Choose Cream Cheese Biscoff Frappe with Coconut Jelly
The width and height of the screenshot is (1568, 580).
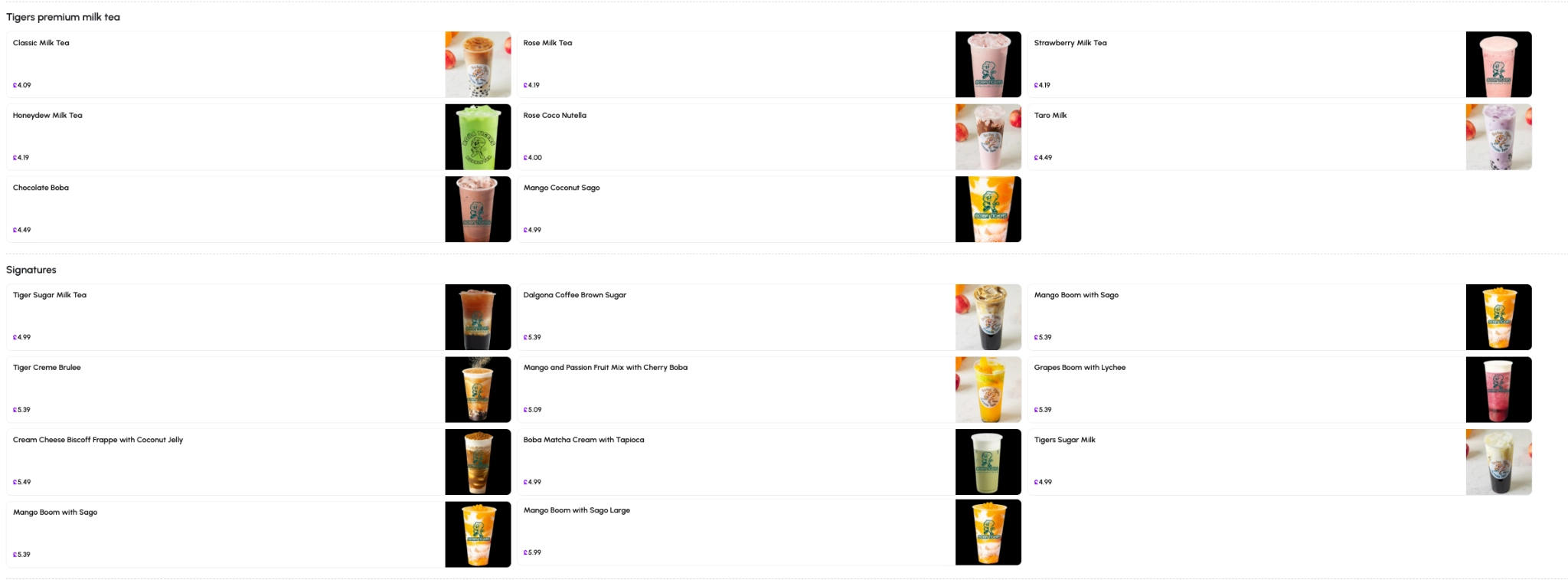[x=259, y=462]
